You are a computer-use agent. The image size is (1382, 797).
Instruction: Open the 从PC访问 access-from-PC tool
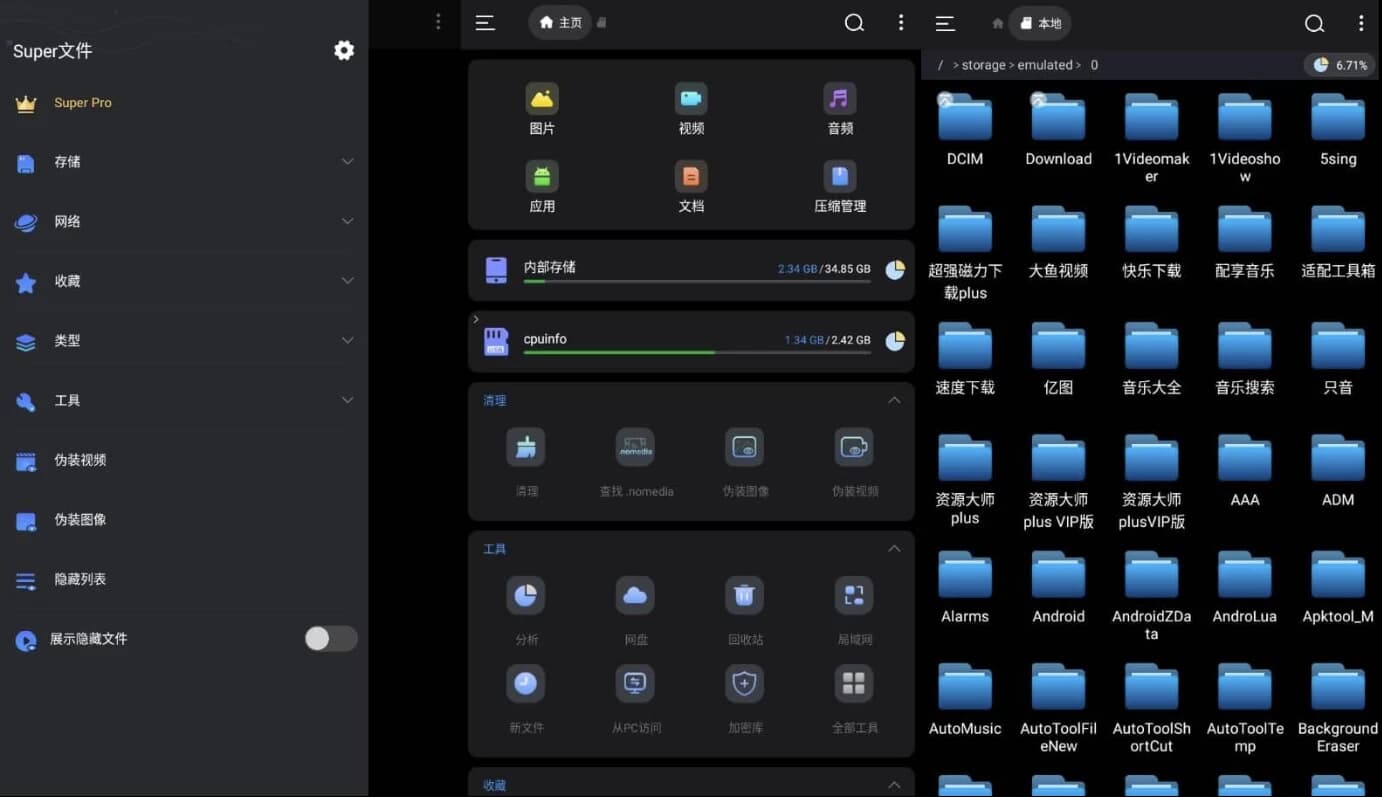(635, 683)
